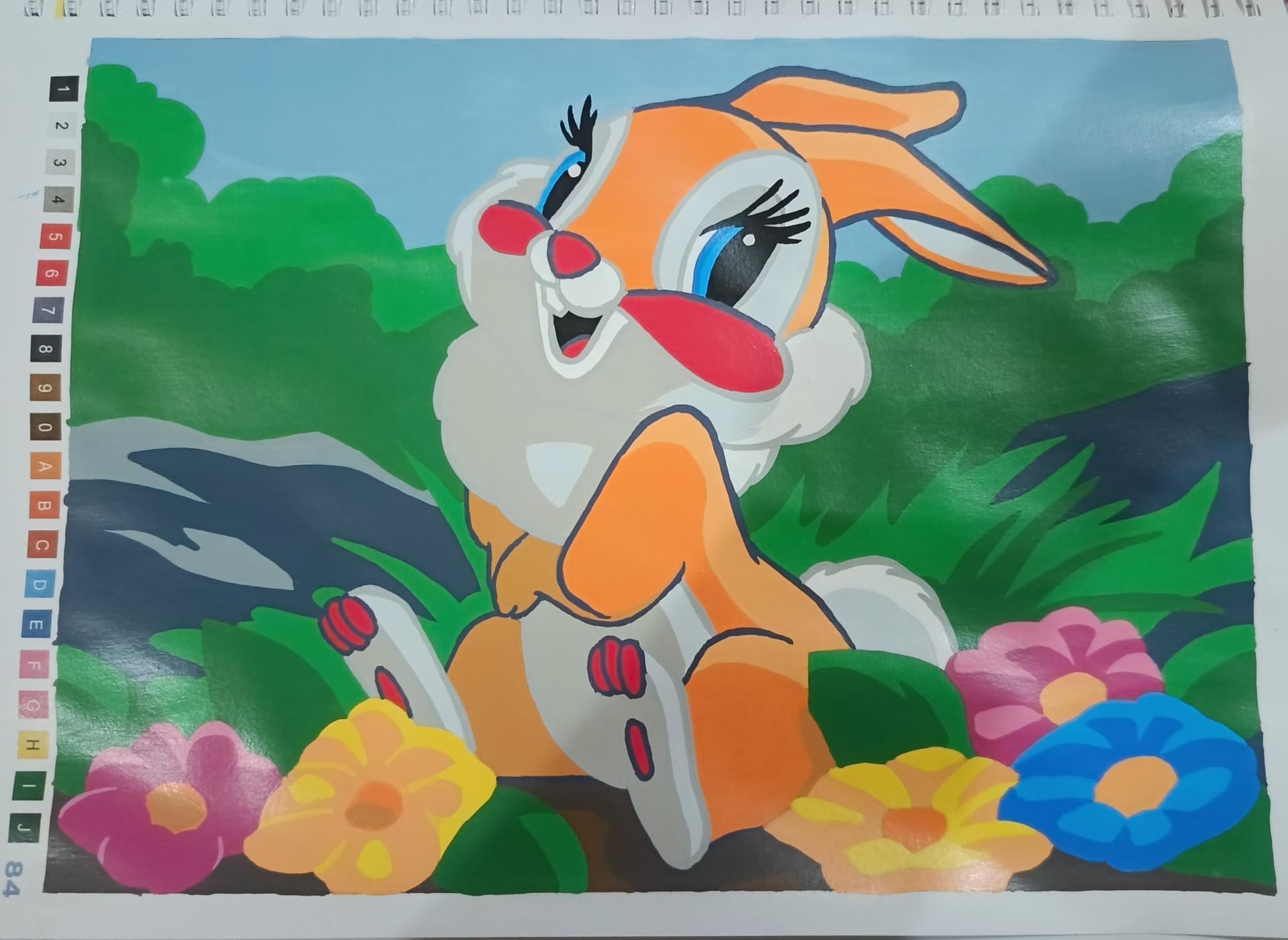Choose the orange swatch labeled B
Viewport: 1288px width, 940px height.
click(x=44, y=505)
